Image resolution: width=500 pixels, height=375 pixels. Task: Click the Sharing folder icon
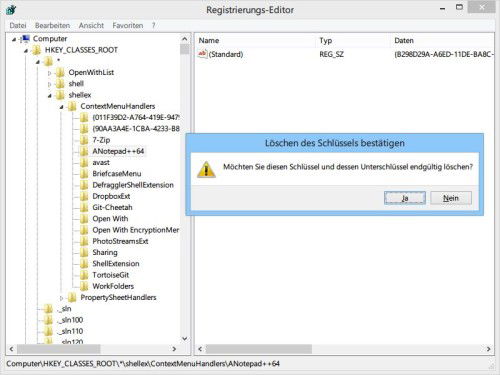[x=84, y=253]
